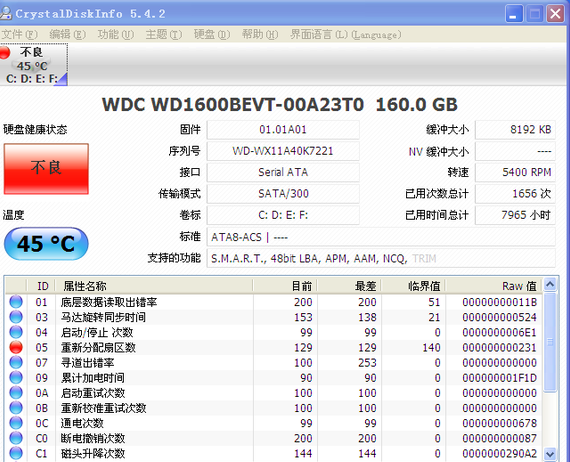The height and width of the screenshot is (462, 570).
Task: Select the 启动重试次数 attribute row
Action: click(x=274, y=393)
